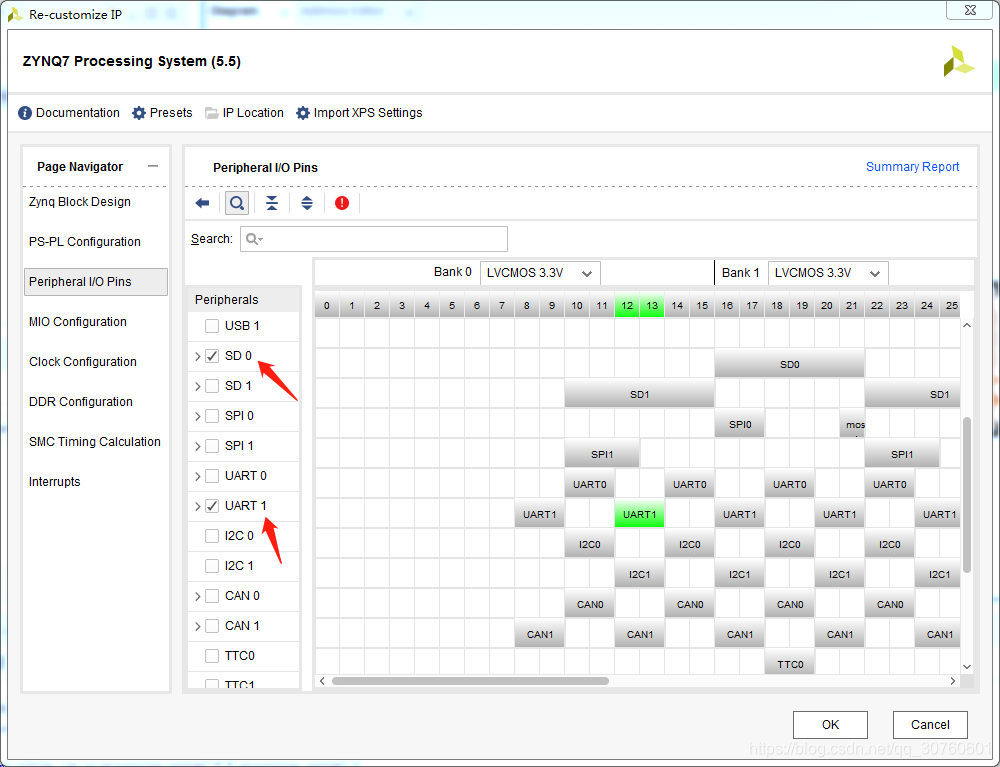Open Interrupts page
Image resolution: width=1000 pixels, height=767 pixels.
[x=55, y=482]
